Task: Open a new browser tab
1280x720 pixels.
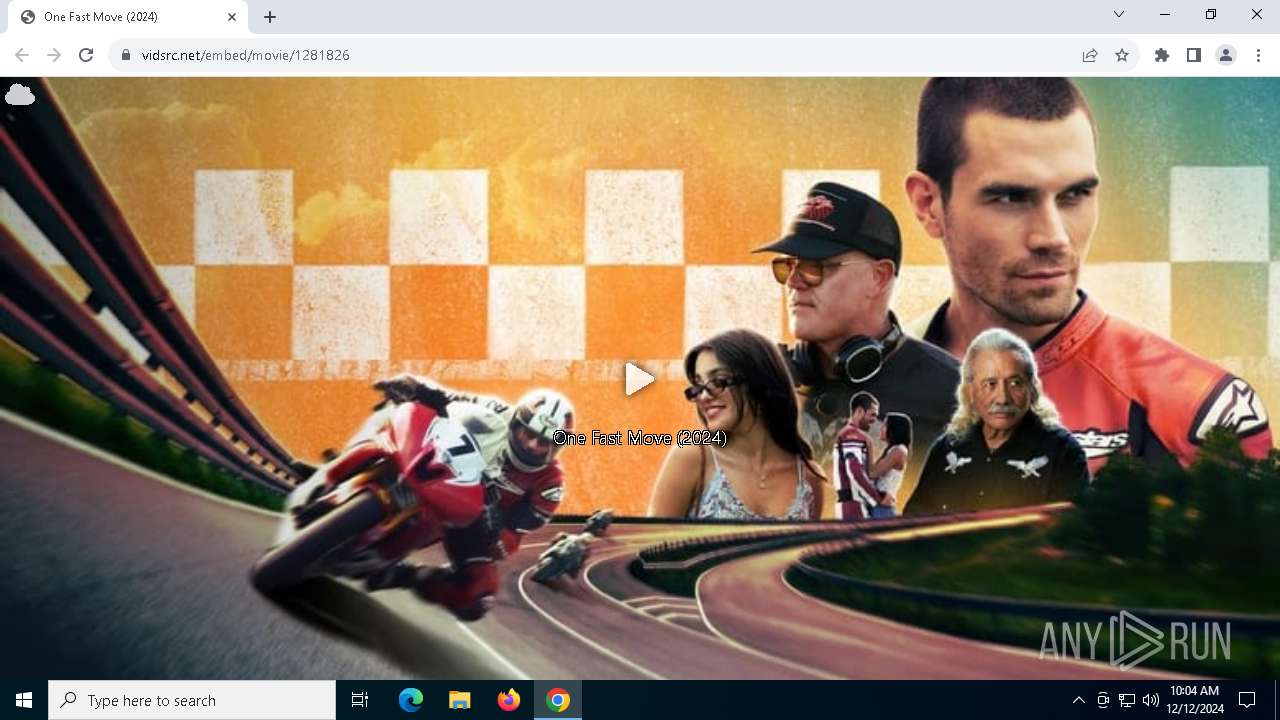Action: pyautogui.click(x=270, y=17)
